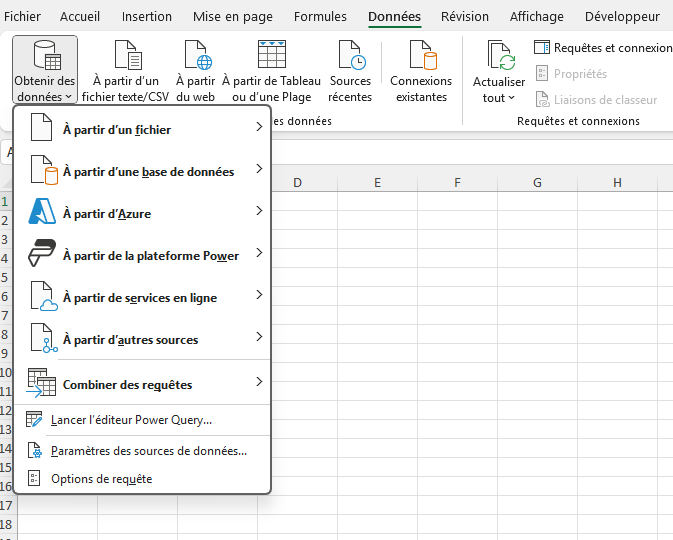Switch to the Formules tab
The height and width of the screenshot is (540, 673).
click(x=320, y=16)
